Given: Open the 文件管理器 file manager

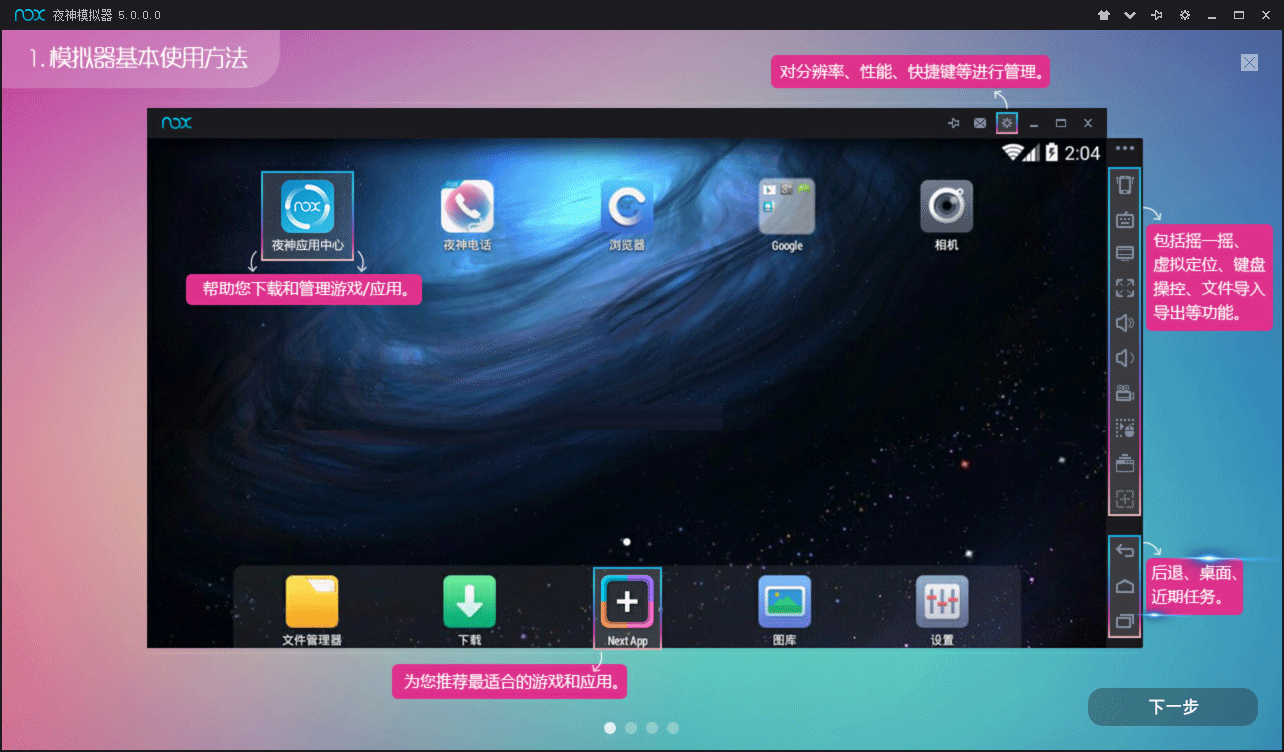Looking at the screenshot, I should click(x=312, y=610).
